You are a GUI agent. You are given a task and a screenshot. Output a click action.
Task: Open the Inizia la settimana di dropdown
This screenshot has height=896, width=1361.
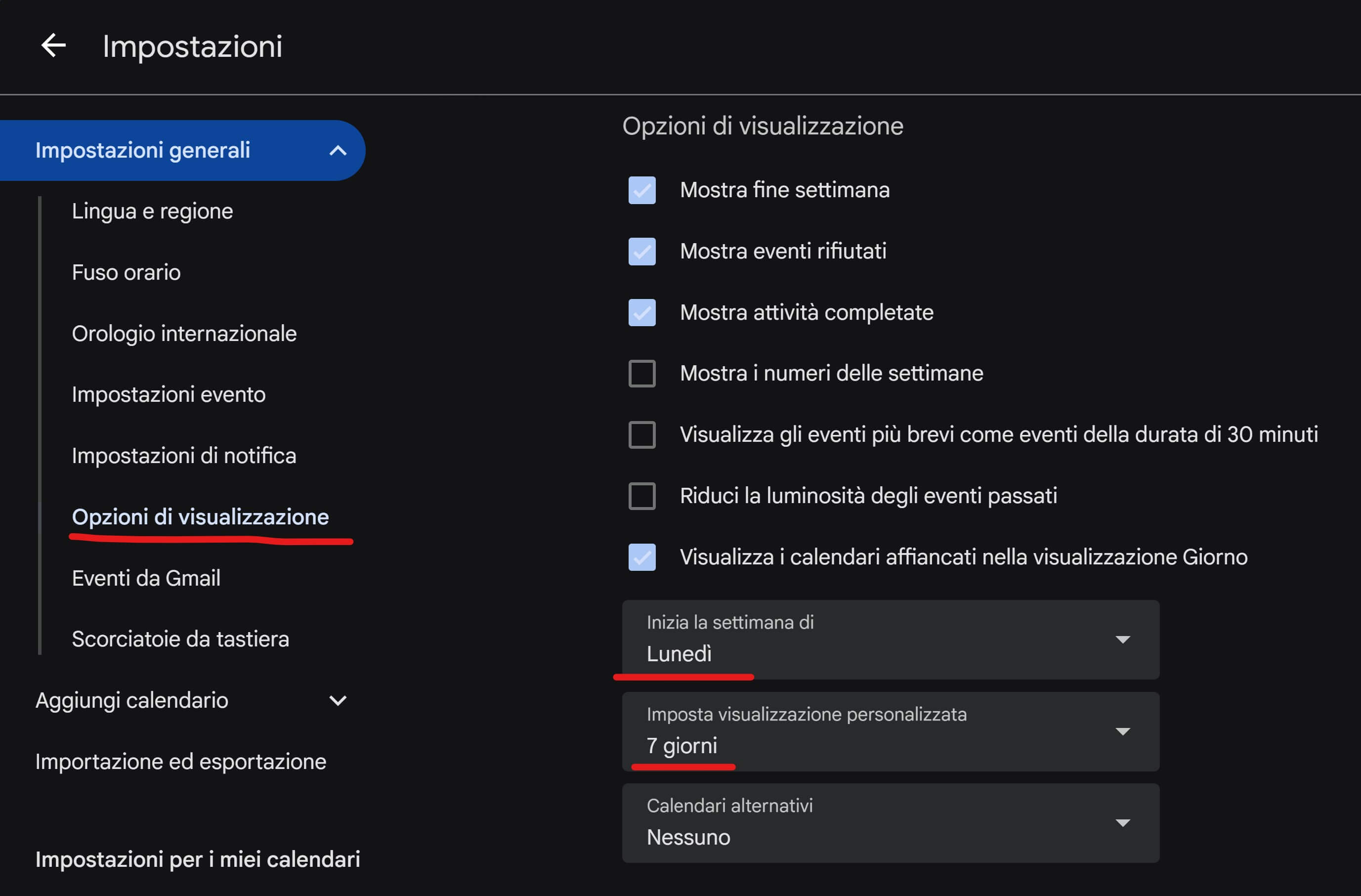click(x=890, y=640)
